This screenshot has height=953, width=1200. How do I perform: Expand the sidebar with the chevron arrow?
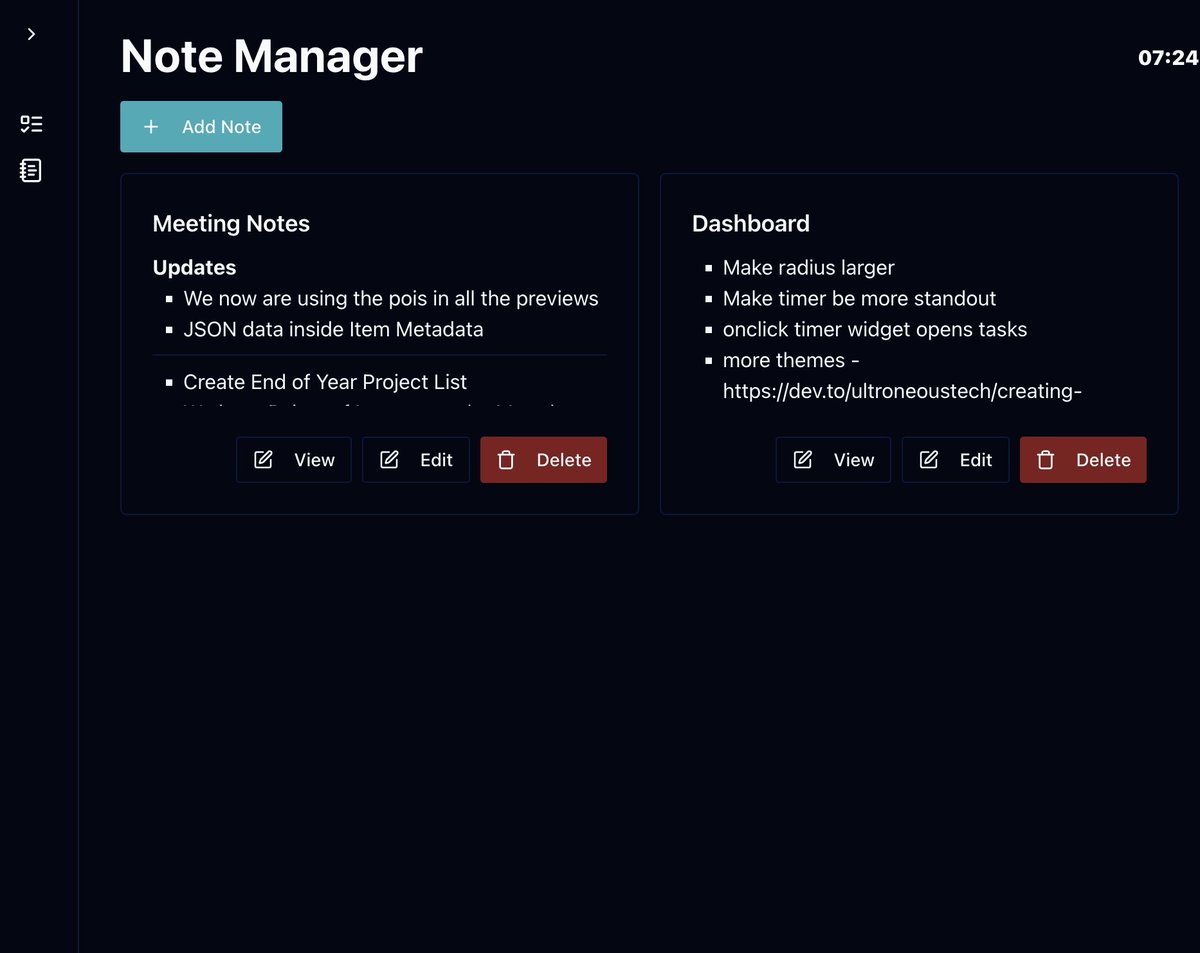(31, 34)
